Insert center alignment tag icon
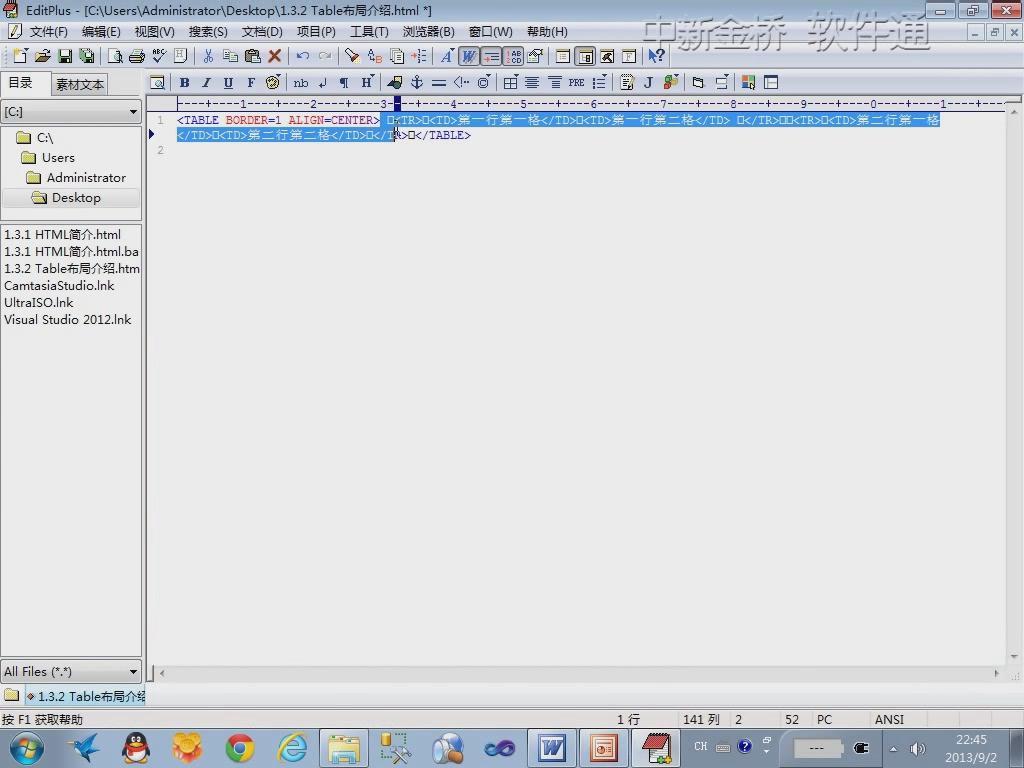 pyautogui.click(x=532, y=83)
